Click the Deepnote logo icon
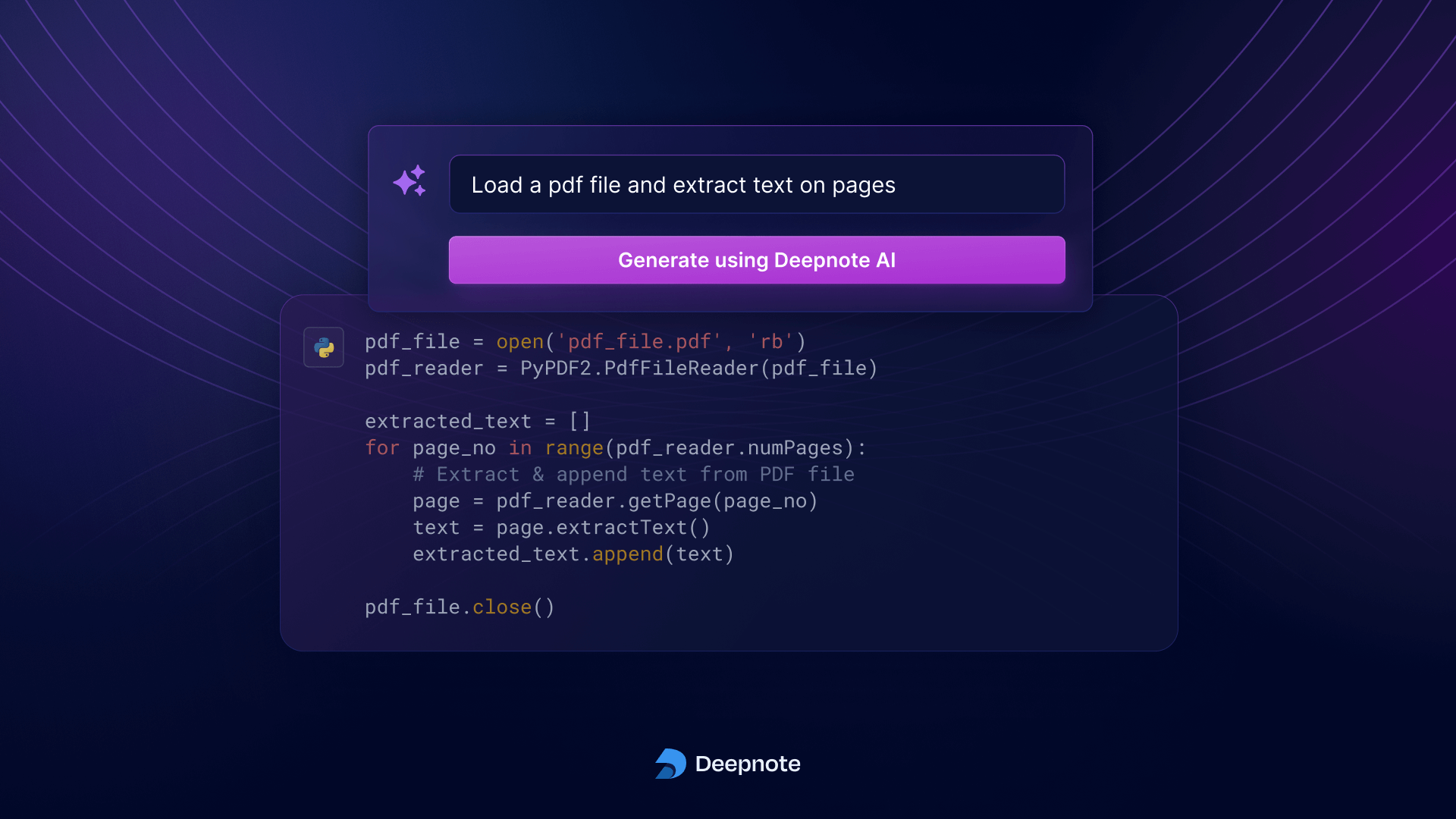 [x=670, y=764]
